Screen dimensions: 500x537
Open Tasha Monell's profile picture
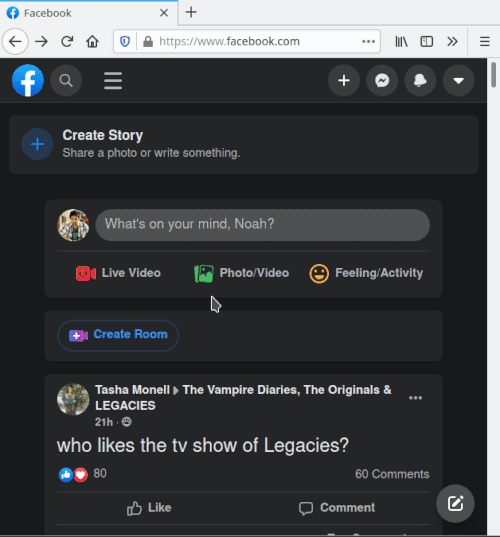pos(73,399)
